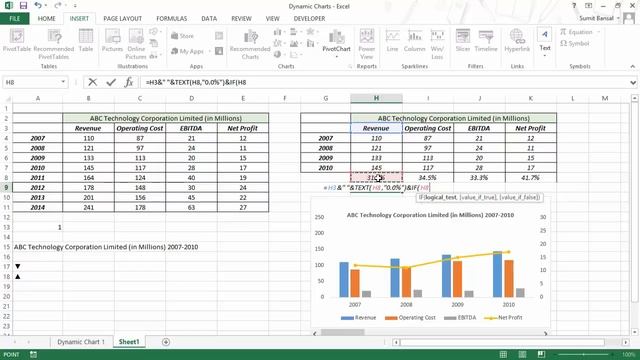Click the vertical scrollbar up arrow
This screenshot has width=640, height=360.
[x=634, y=98]
